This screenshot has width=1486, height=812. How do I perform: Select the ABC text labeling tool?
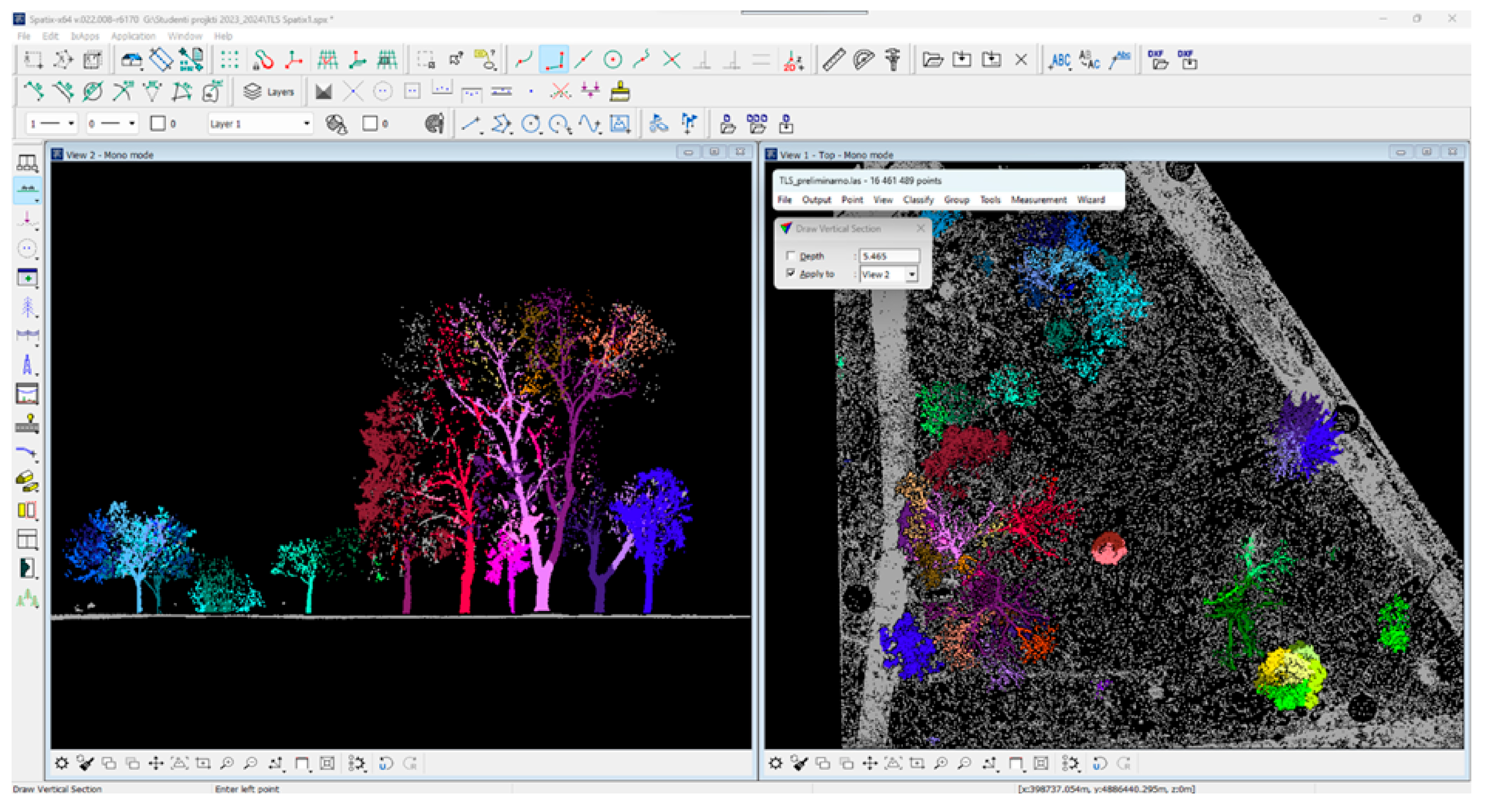tap(1061, 61)
